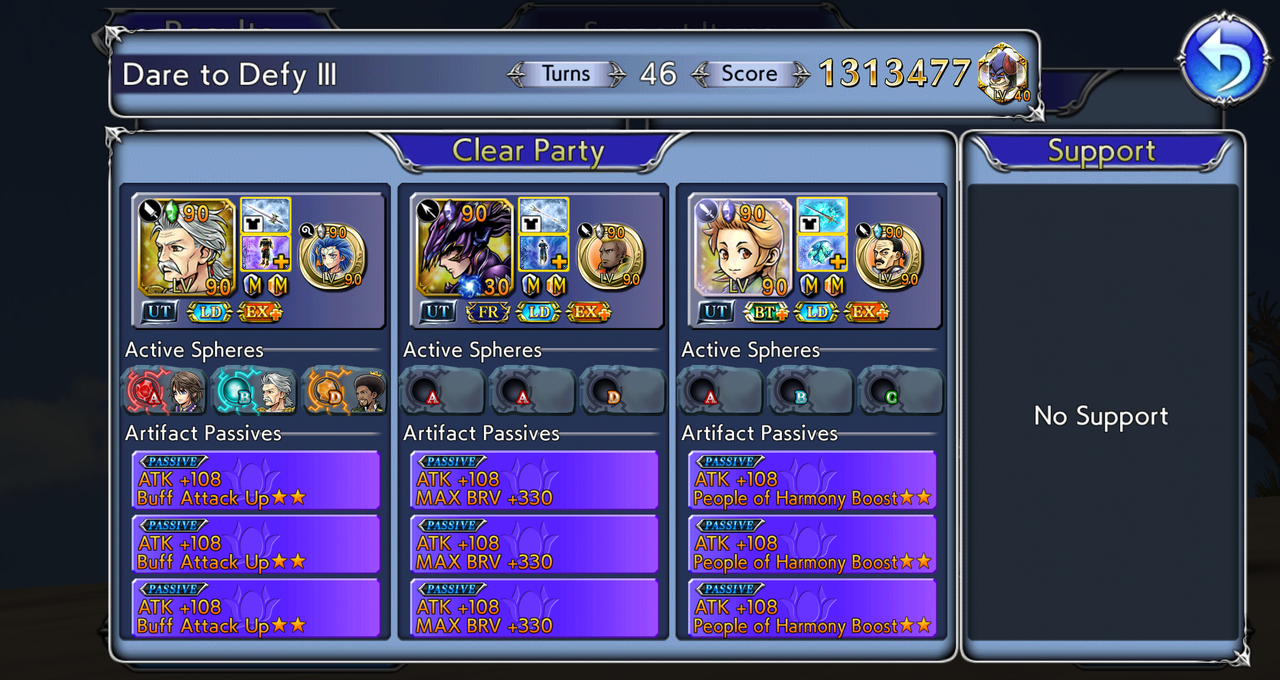
Task: Open the first Buff Attack Up passive
Action: coord(255,480)
